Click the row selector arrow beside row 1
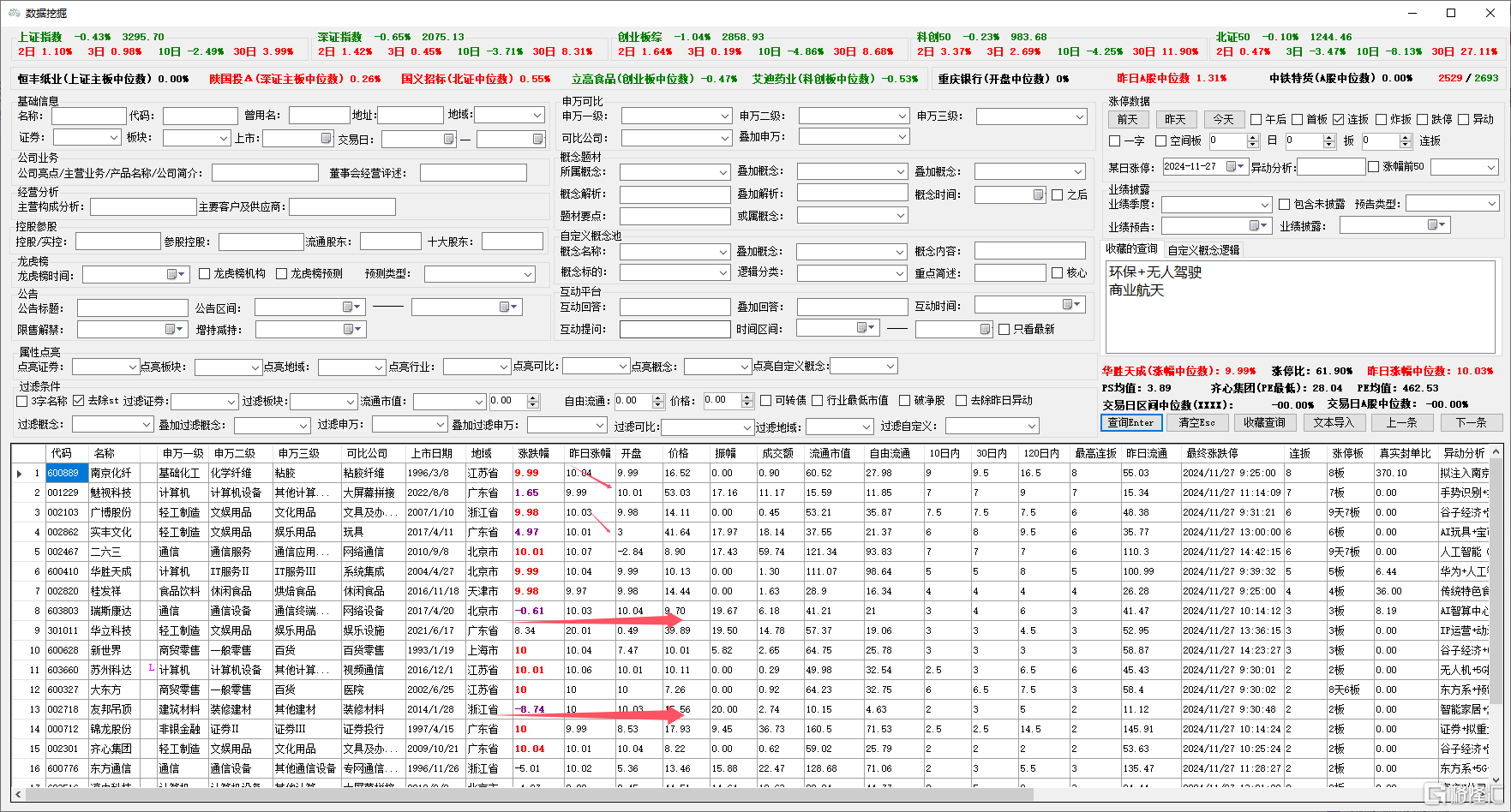This screenshot has height=812, width=1511. 20,473
